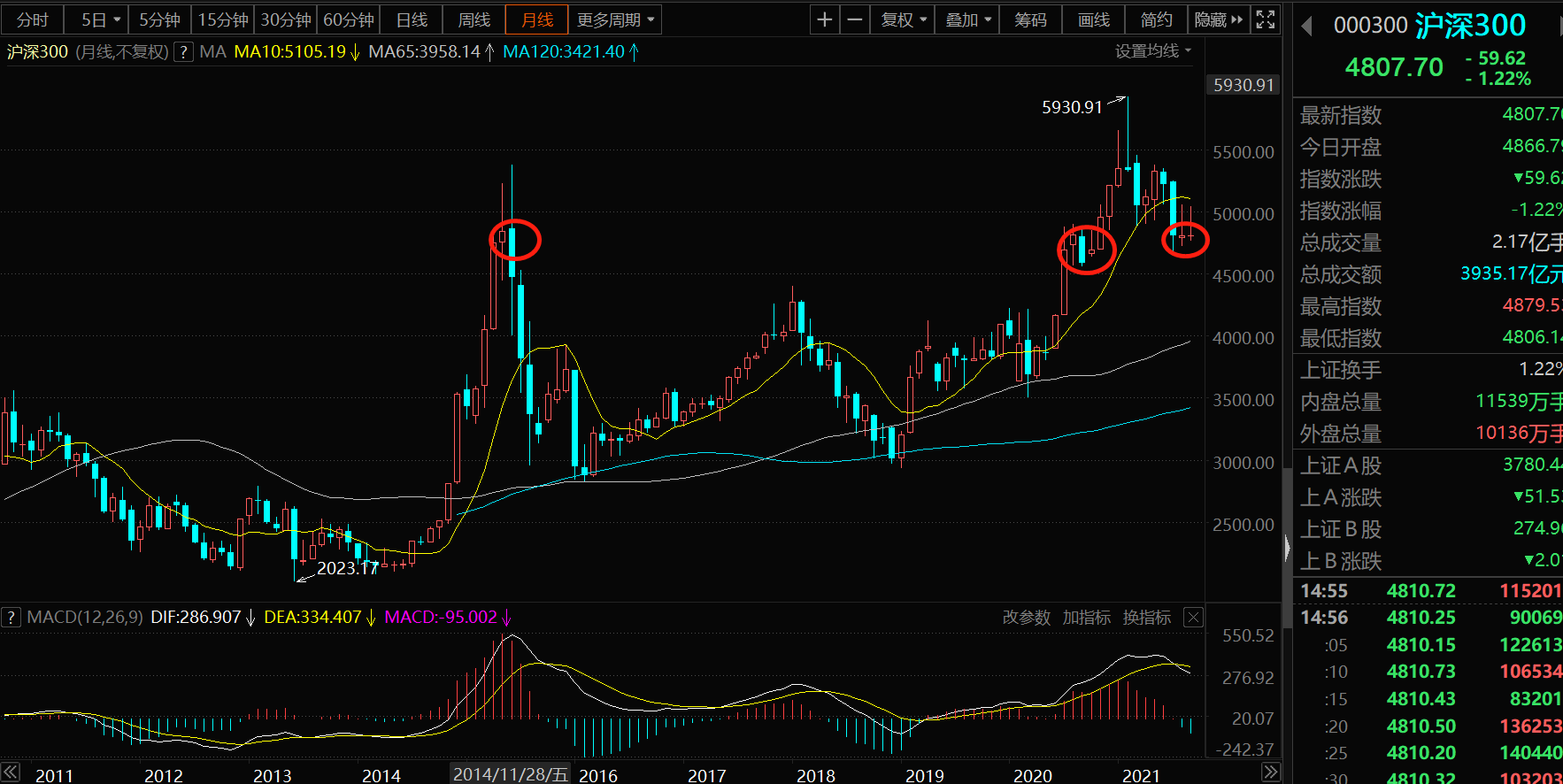Click 换指标 to change indicator
This screenshot has width=1563, height=784.
[x=1147, y=618]
